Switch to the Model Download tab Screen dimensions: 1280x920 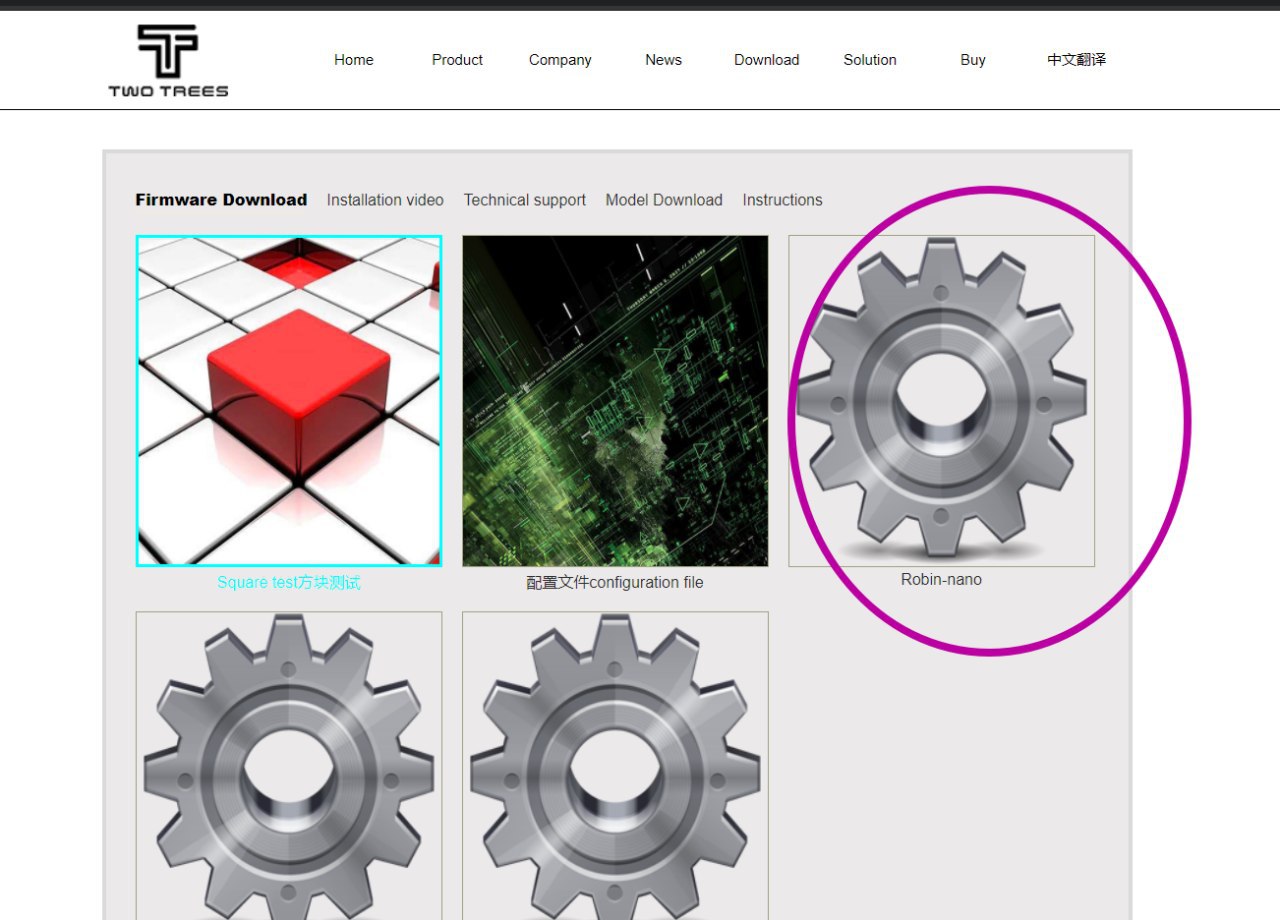click(x=664, y=200)
